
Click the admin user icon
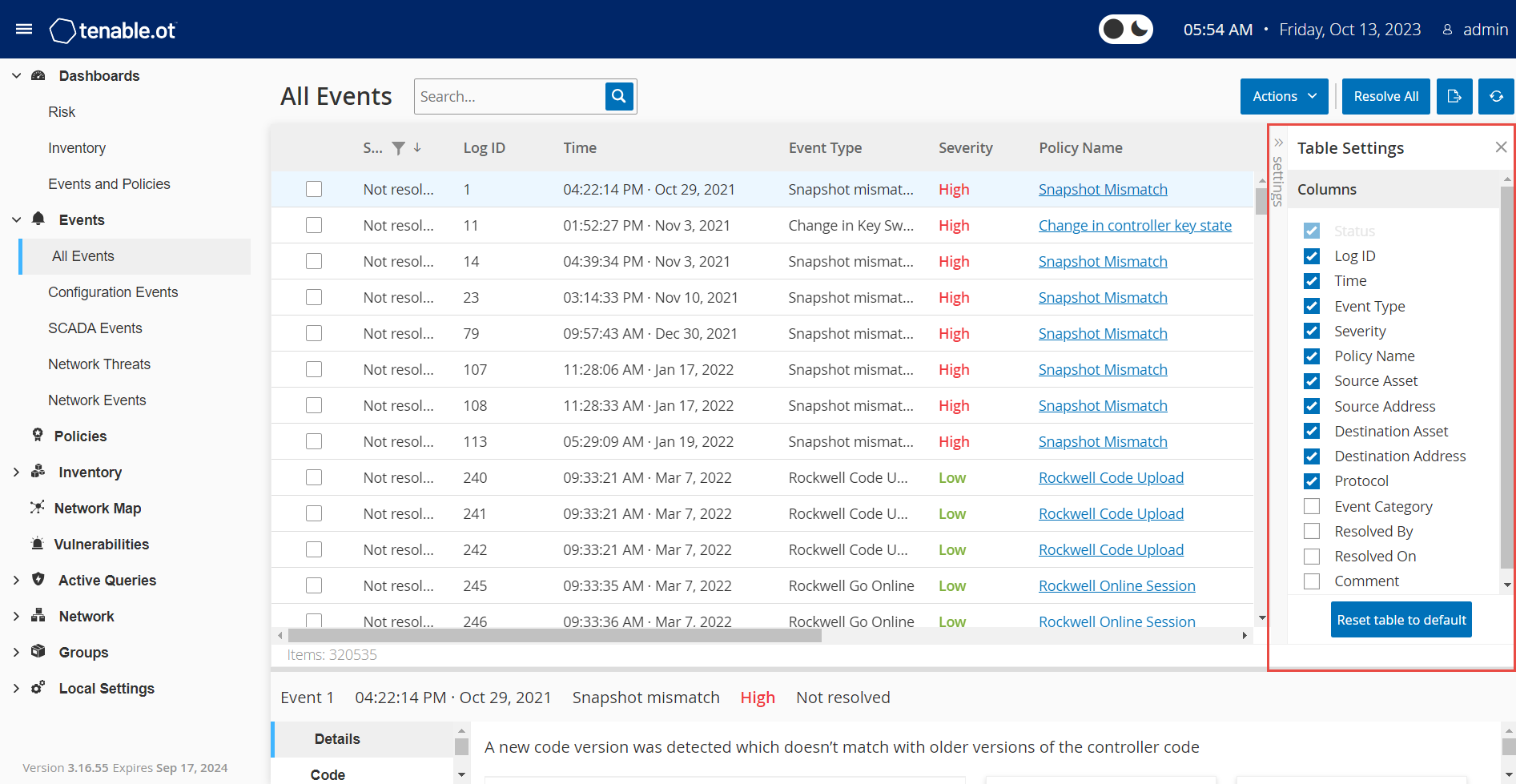1447,30
